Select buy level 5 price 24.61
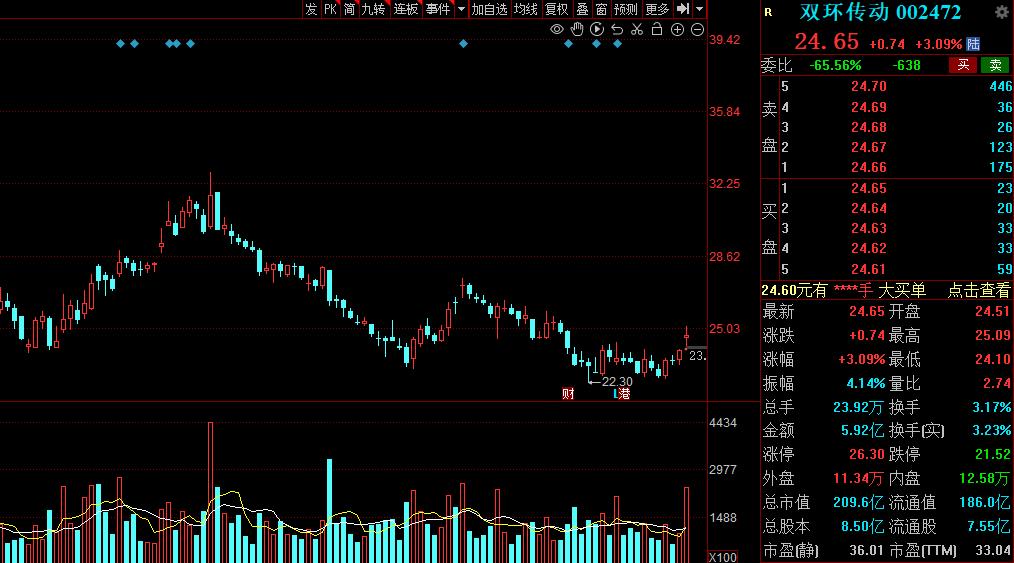 [868, 269]
